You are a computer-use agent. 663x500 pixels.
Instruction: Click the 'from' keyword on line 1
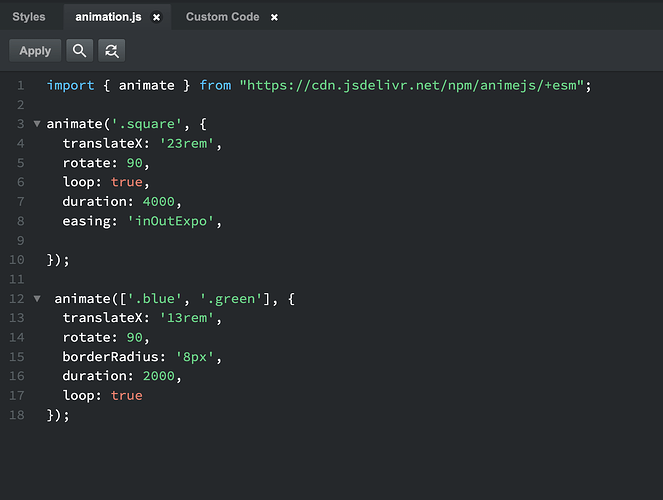[215, 85]
